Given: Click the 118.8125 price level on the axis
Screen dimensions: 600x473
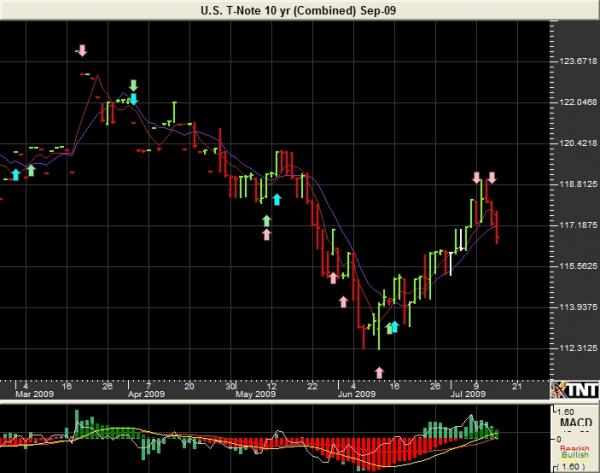Looking at the screenshot, I should (574, 184).
